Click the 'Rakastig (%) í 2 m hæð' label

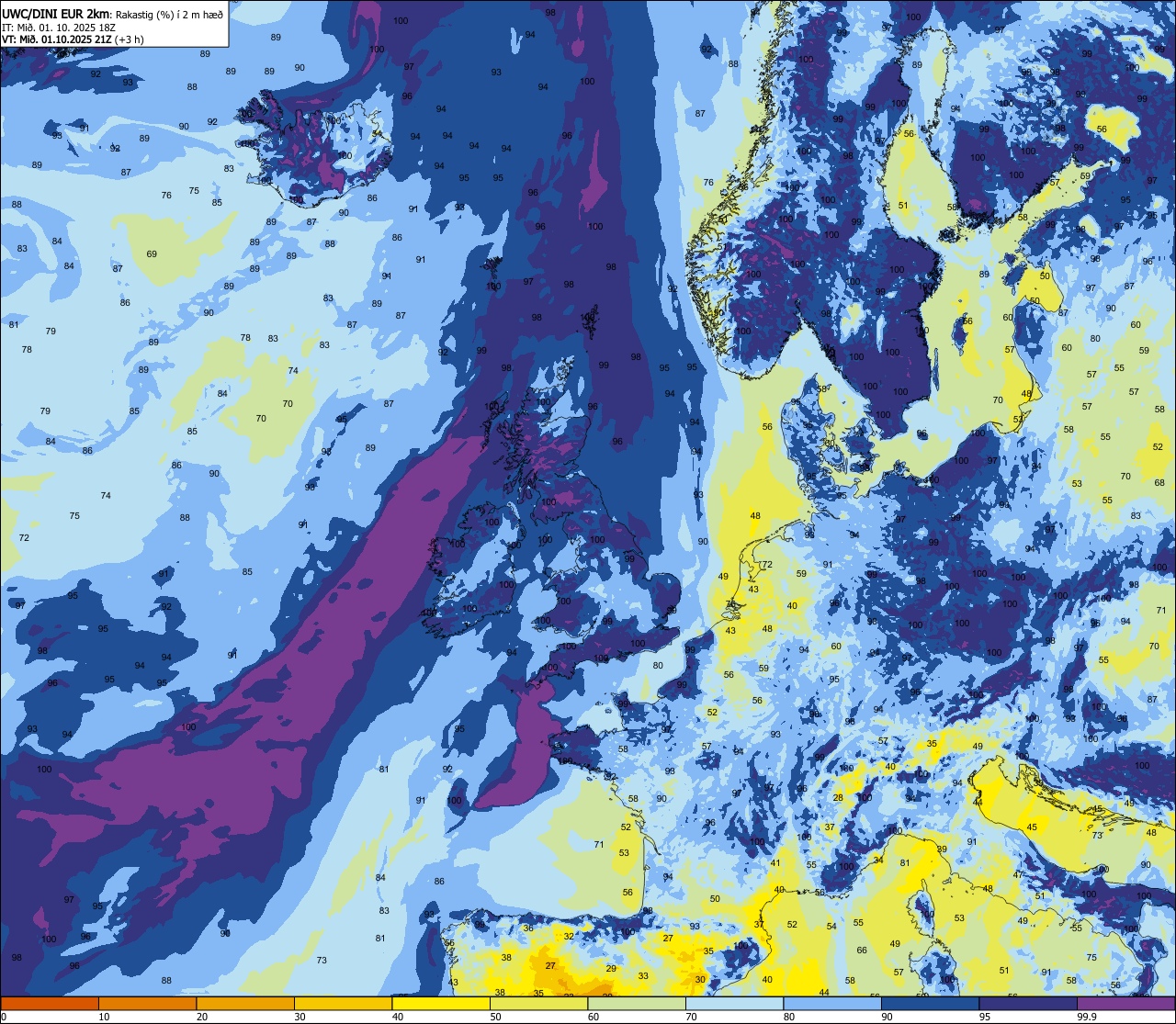[170, 14]
